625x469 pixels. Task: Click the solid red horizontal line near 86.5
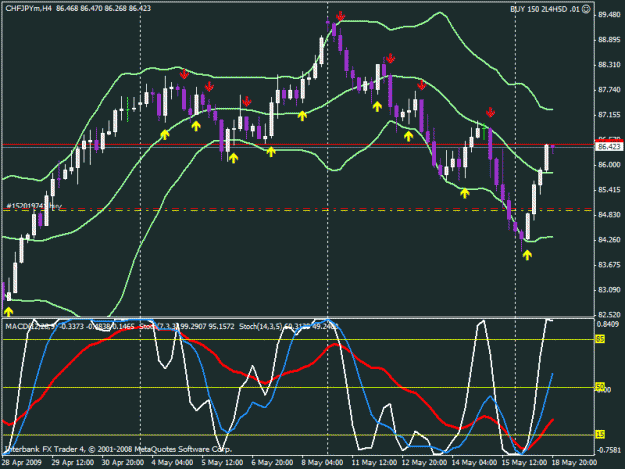298,144
